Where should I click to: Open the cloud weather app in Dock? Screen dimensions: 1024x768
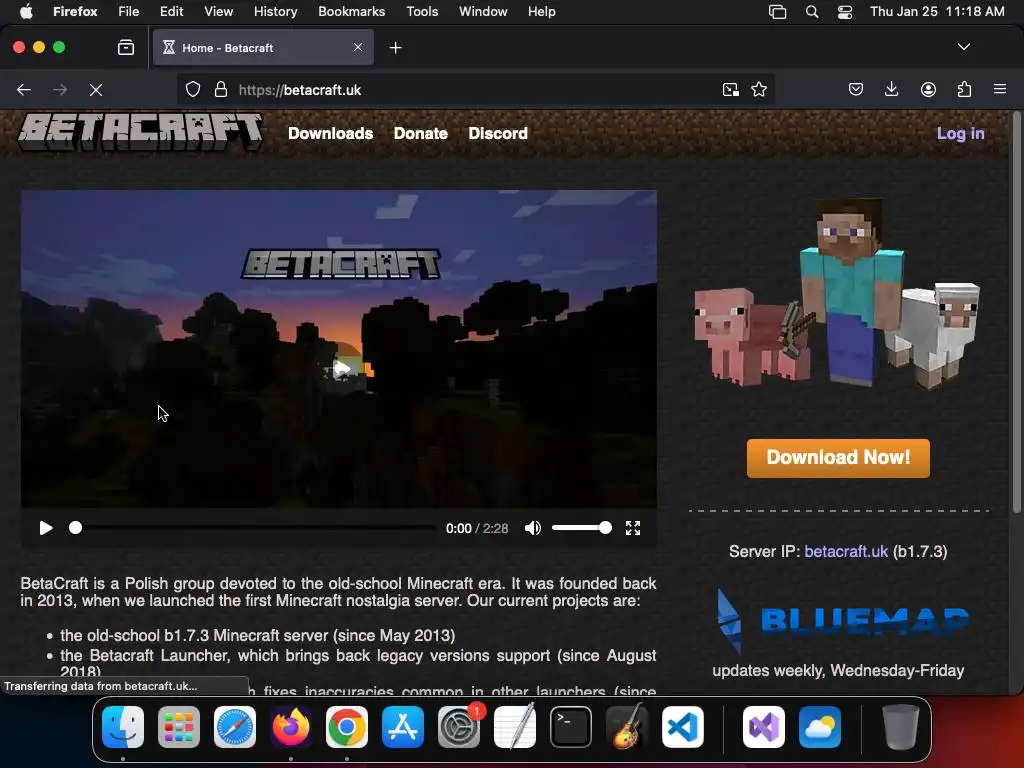[820, 727]
